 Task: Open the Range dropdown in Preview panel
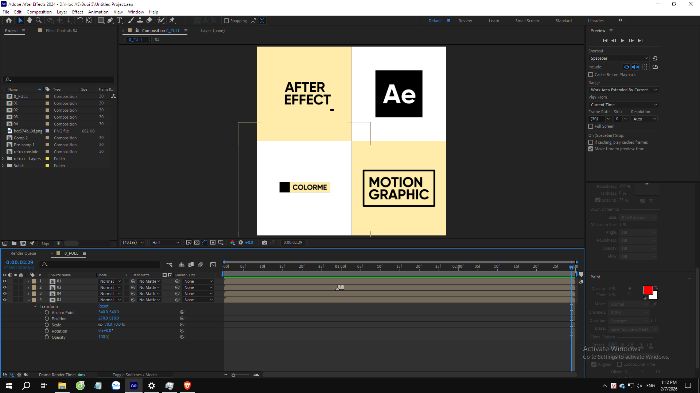pyautogui.click(x=624, y=90)
